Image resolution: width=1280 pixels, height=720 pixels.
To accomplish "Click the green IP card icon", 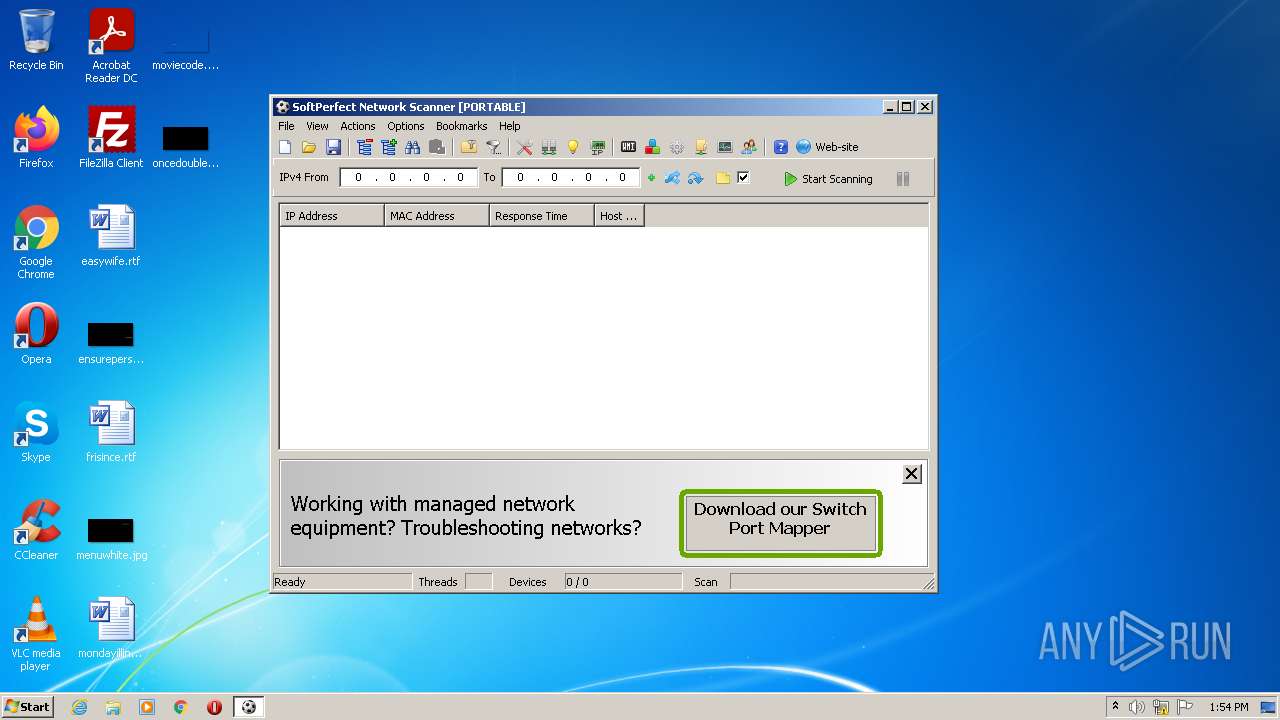I will coord(598,147).
